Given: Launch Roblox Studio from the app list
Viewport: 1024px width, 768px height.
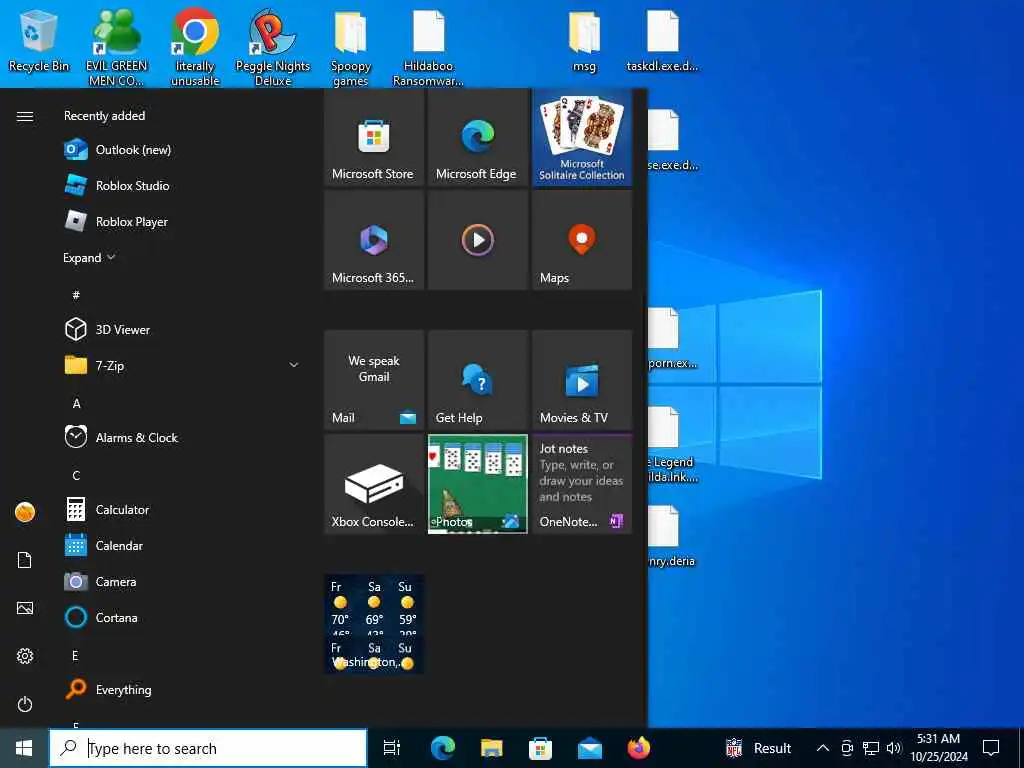Looking at the screenshot, I should (183, 186).
